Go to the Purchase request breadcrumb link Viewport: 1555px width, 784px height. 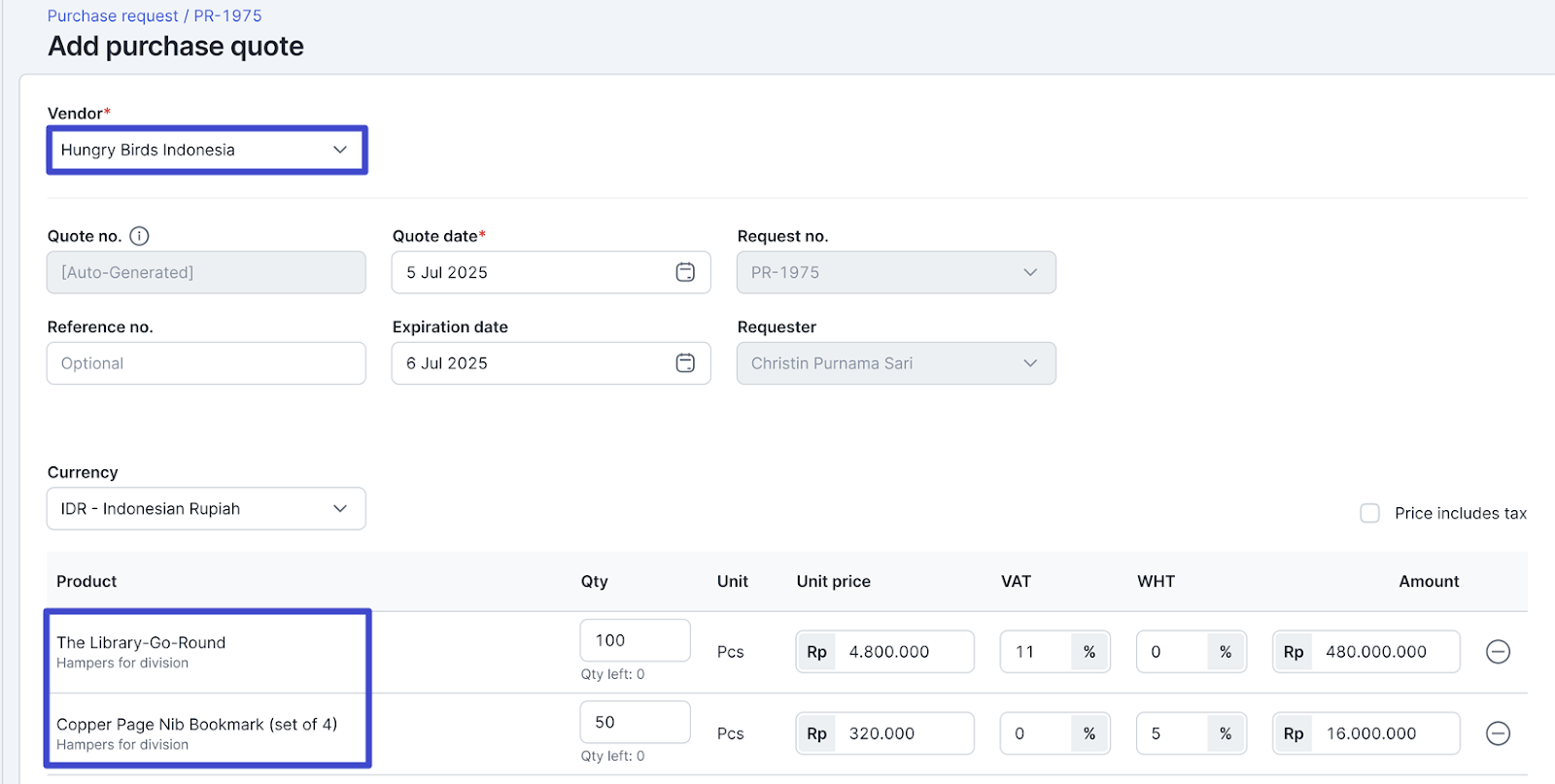113,16
